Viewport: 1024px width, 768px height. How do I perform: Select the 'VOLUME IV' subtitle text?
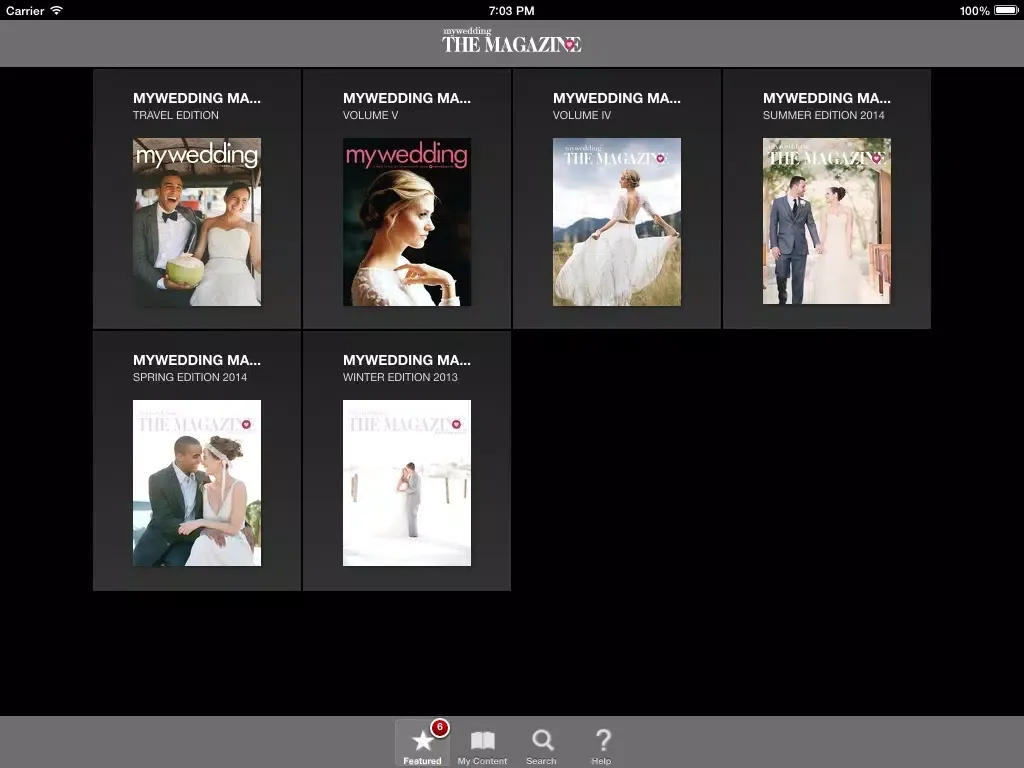(582, 115)
